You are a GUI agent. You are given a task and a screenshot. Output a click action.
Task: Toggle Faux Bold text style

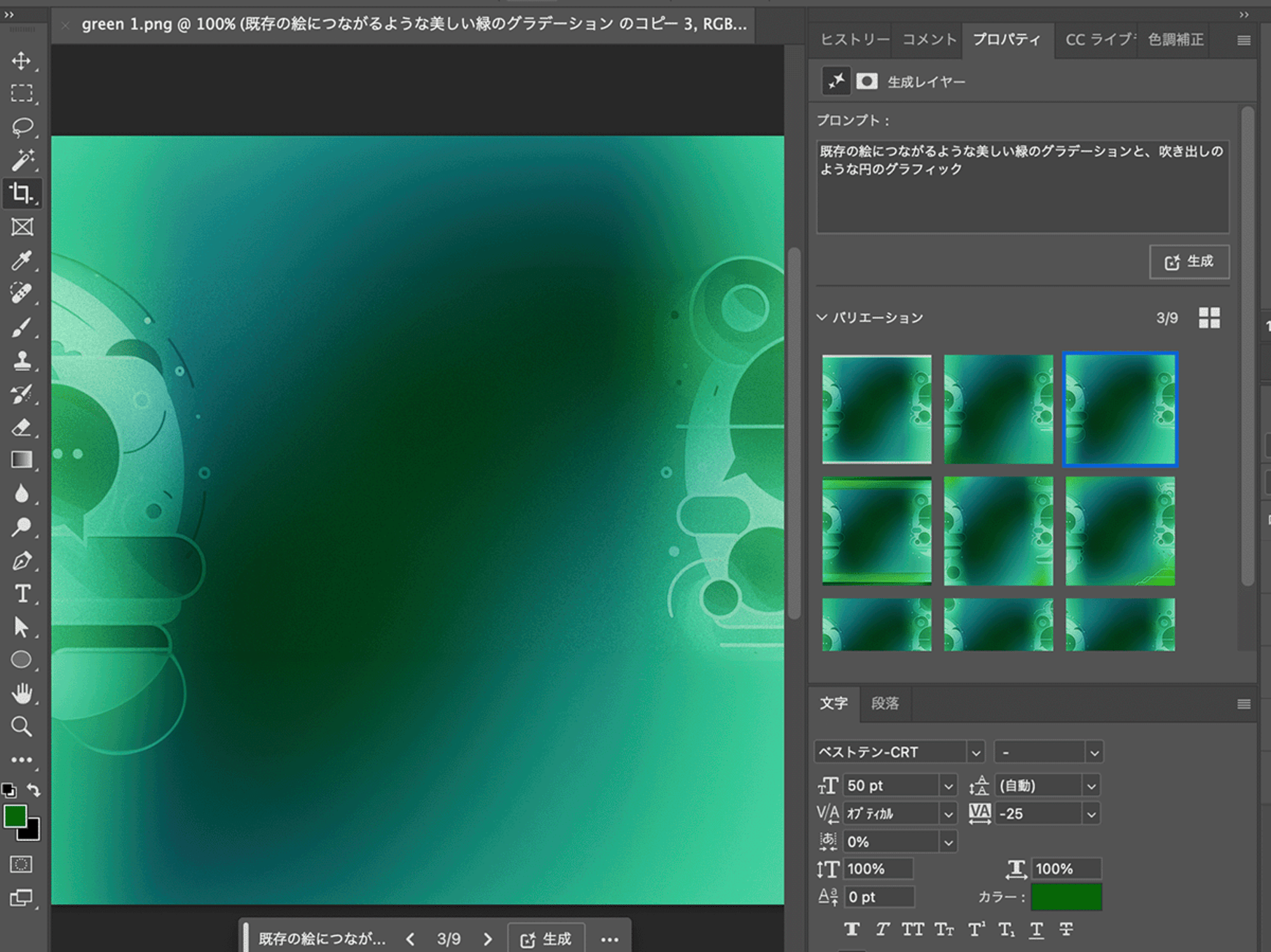pos(852,930)
